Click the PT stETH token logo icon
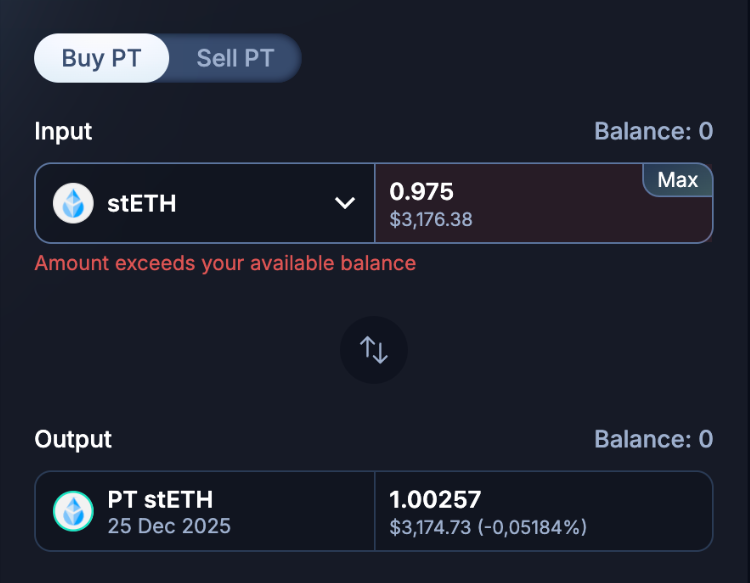750x583 pixels. [x=73, y=511]
